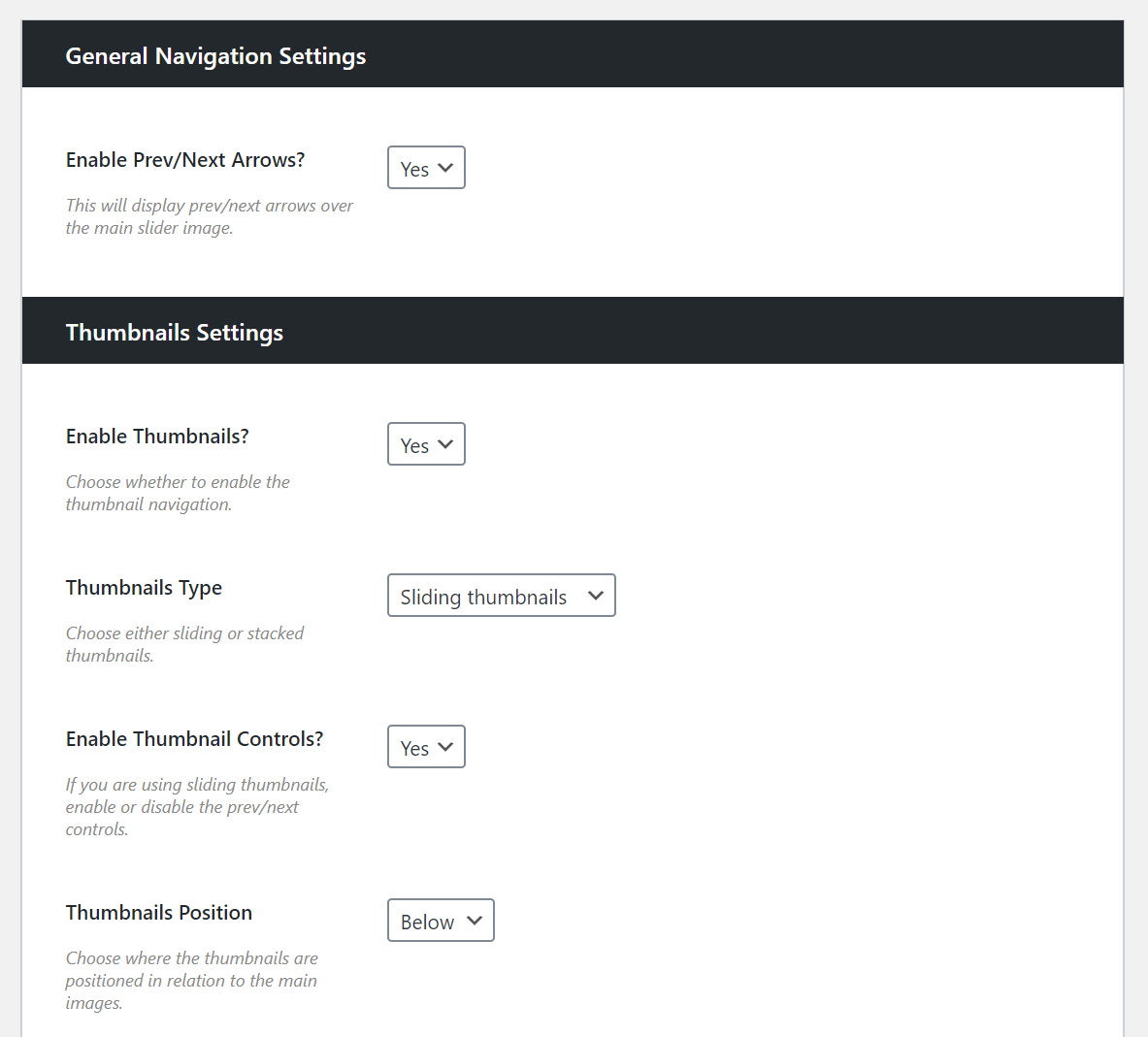Click the sliding or stacked thumbnails description
This screenshot has width=1148, height=1037.
[184, 644]
